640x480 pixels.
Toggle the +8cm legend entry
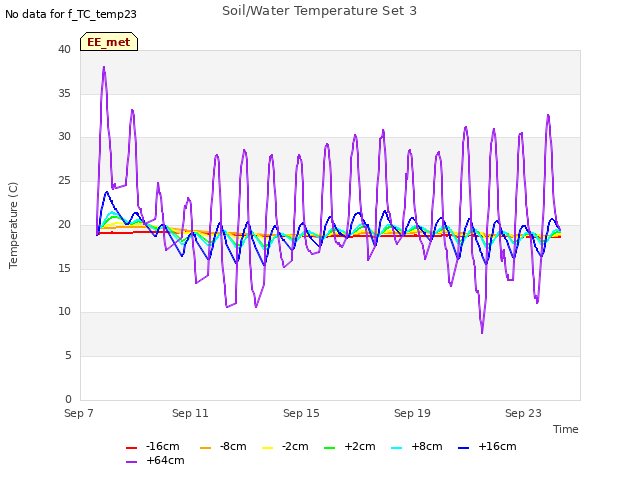417,447
